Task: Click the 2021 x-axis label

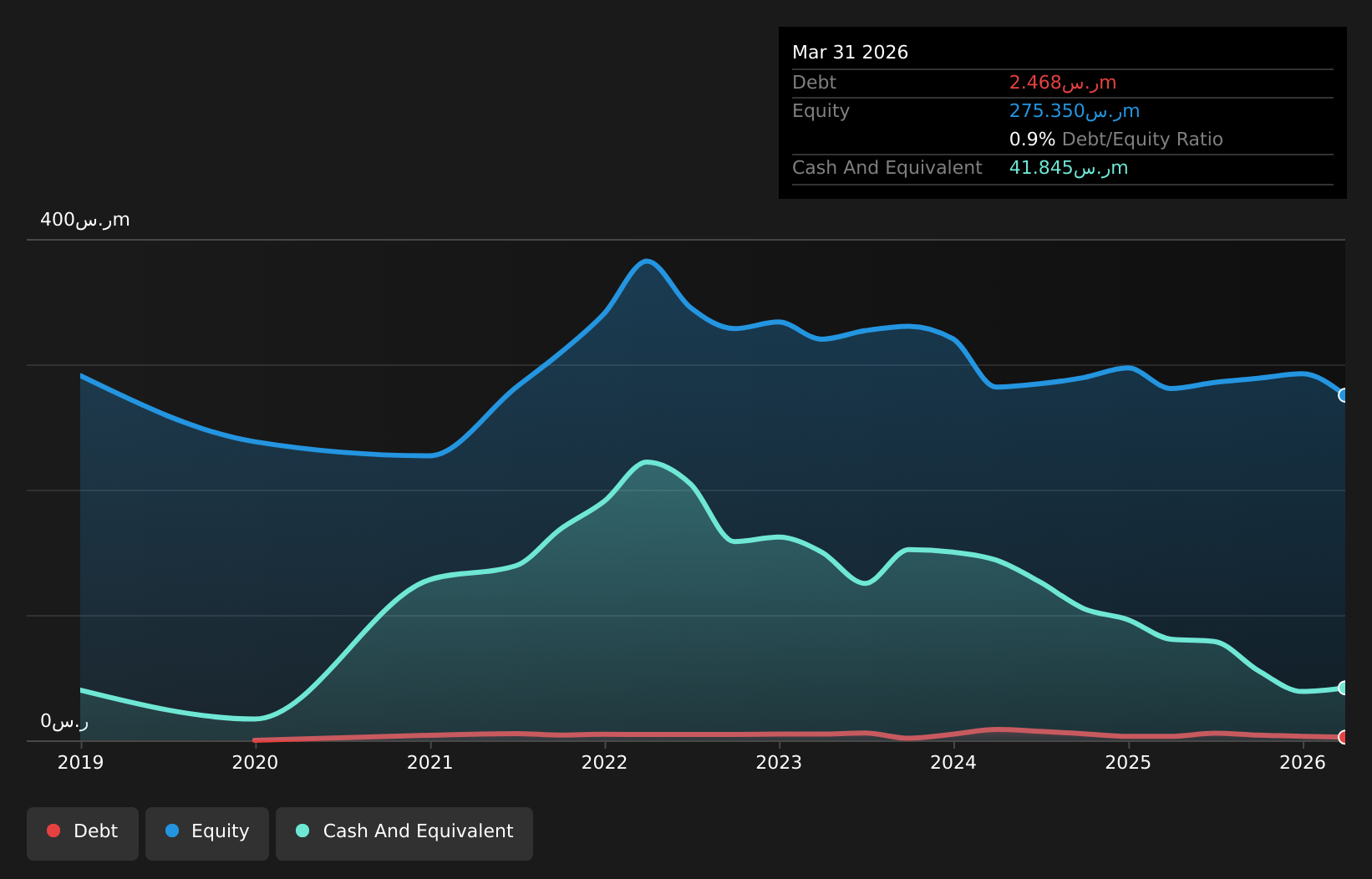Action: click(x=429, y=762)
